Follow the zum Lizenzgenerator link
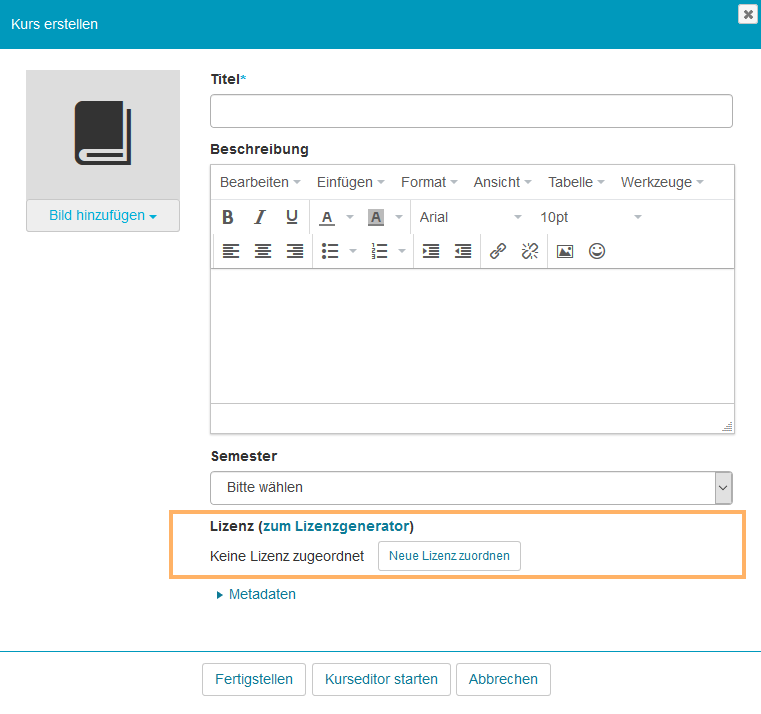761x714 pixels. click(x=335, y=526)
